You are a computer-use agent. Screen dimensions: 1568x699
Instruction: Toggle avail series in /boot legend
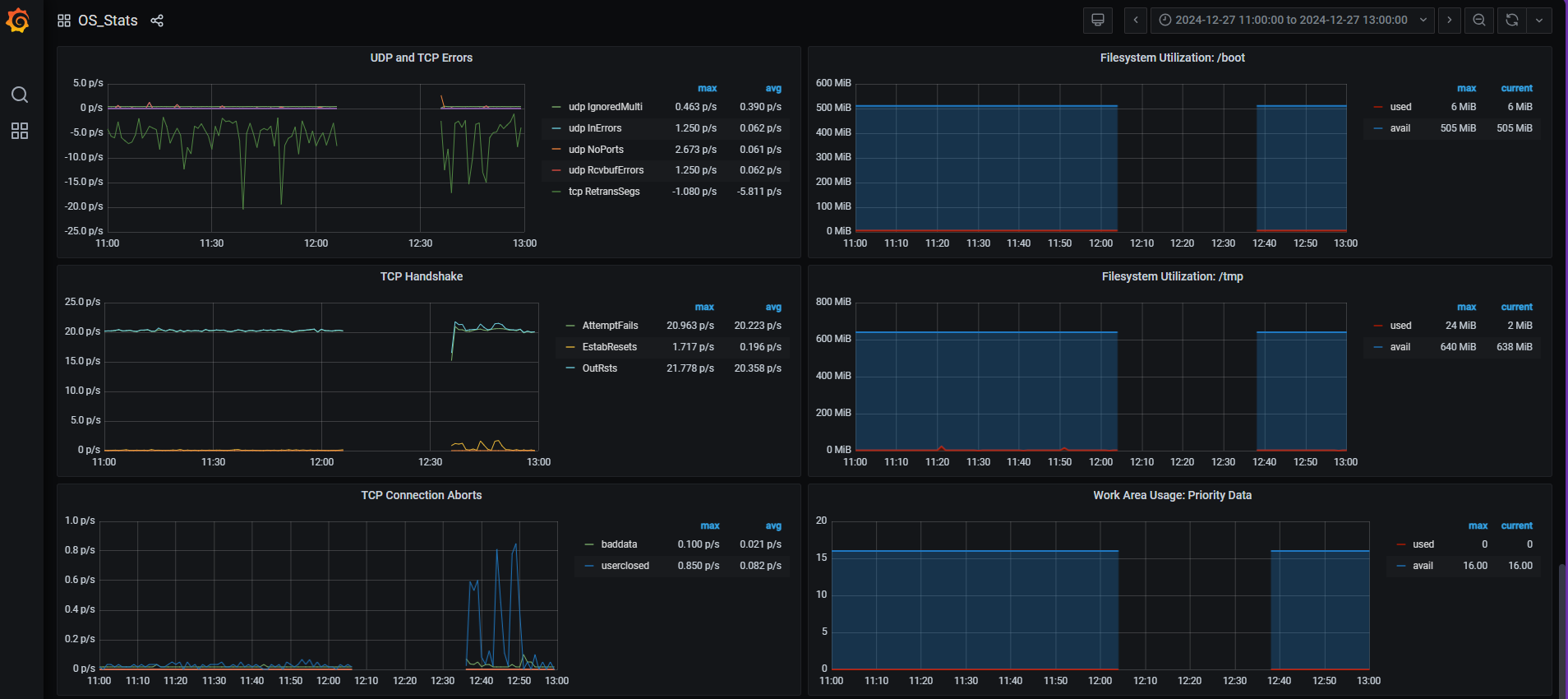coord(1400,128)
